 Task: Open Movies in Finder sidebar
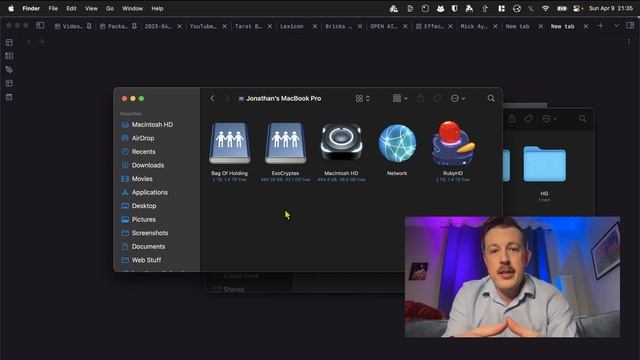click(137, 178)
